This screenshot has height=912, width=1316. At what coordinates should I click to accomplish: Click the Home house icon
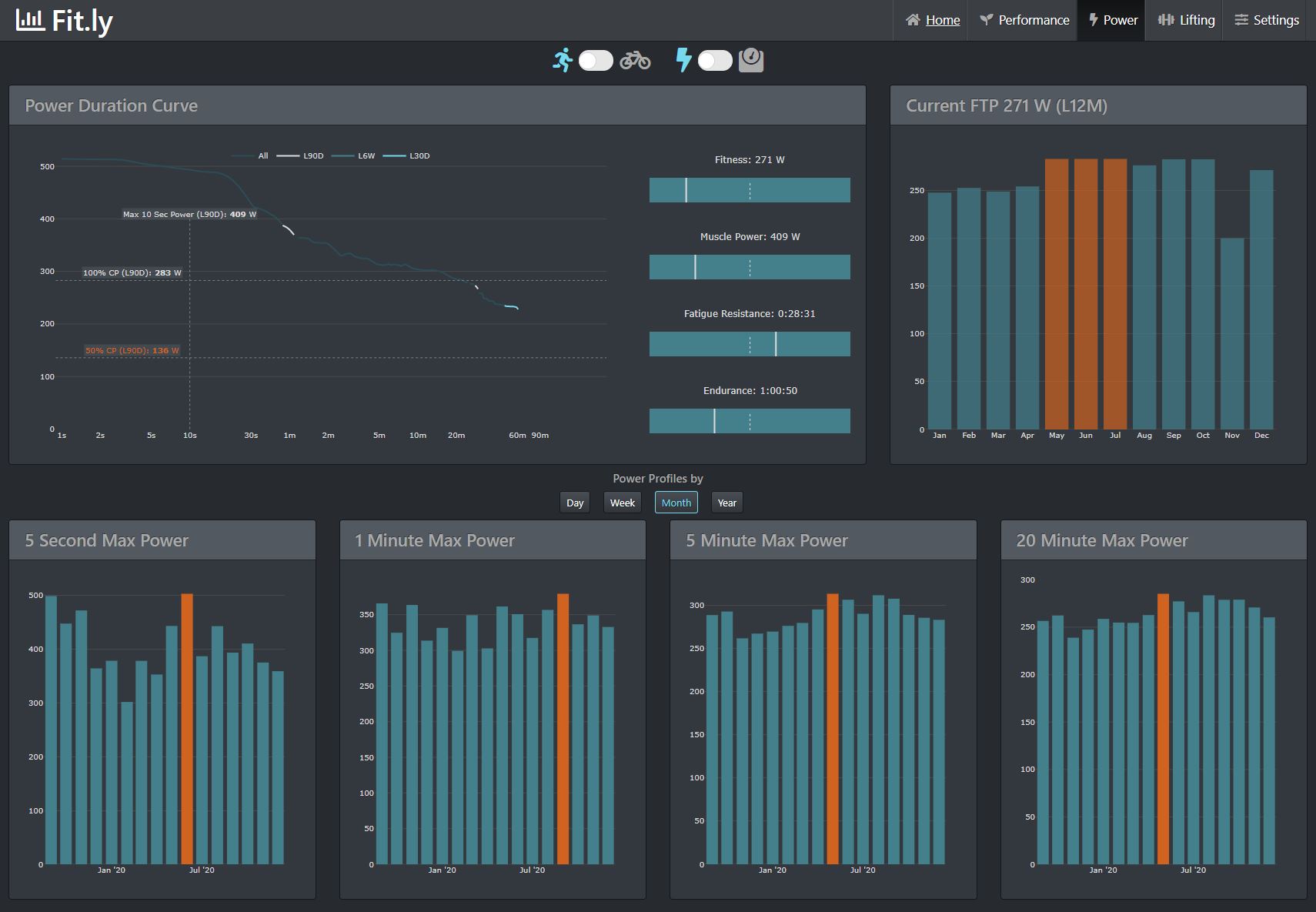click(913, 20)
